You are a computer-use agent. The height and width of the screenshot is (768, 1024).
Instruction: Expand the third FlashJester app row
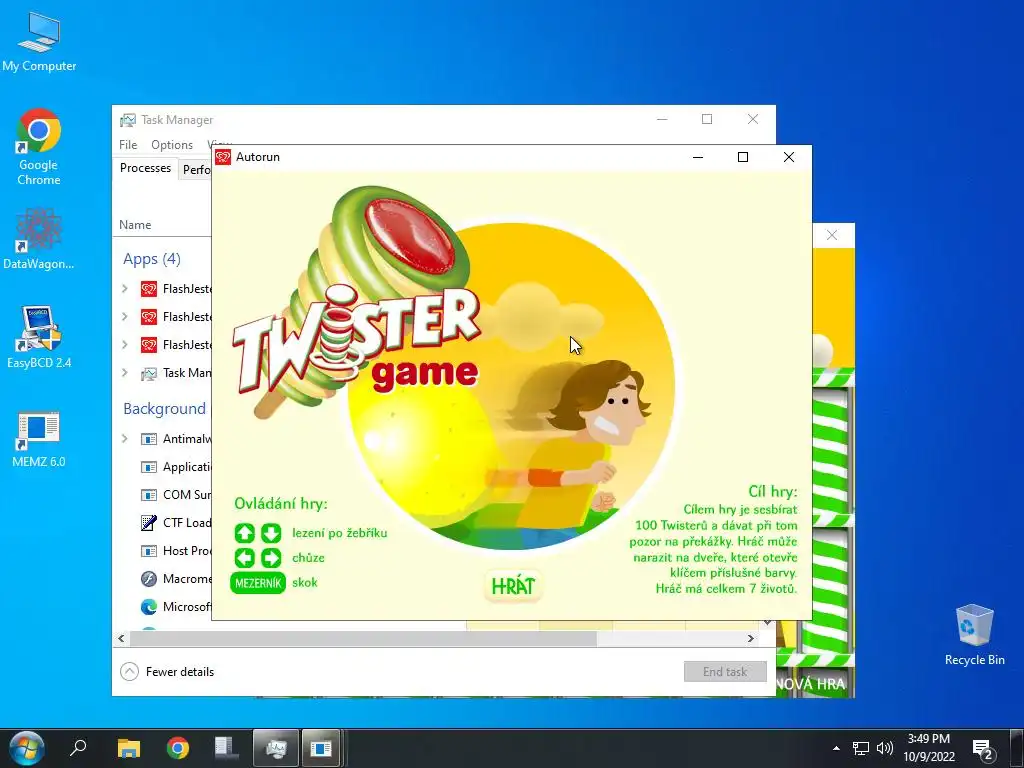(x=125, y=344)
